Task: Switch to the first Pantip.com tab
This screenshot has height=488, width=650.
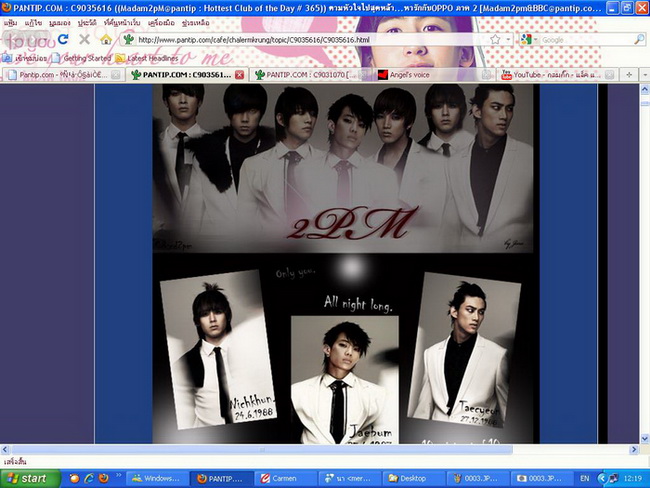Action: click(x=63, y=75)
